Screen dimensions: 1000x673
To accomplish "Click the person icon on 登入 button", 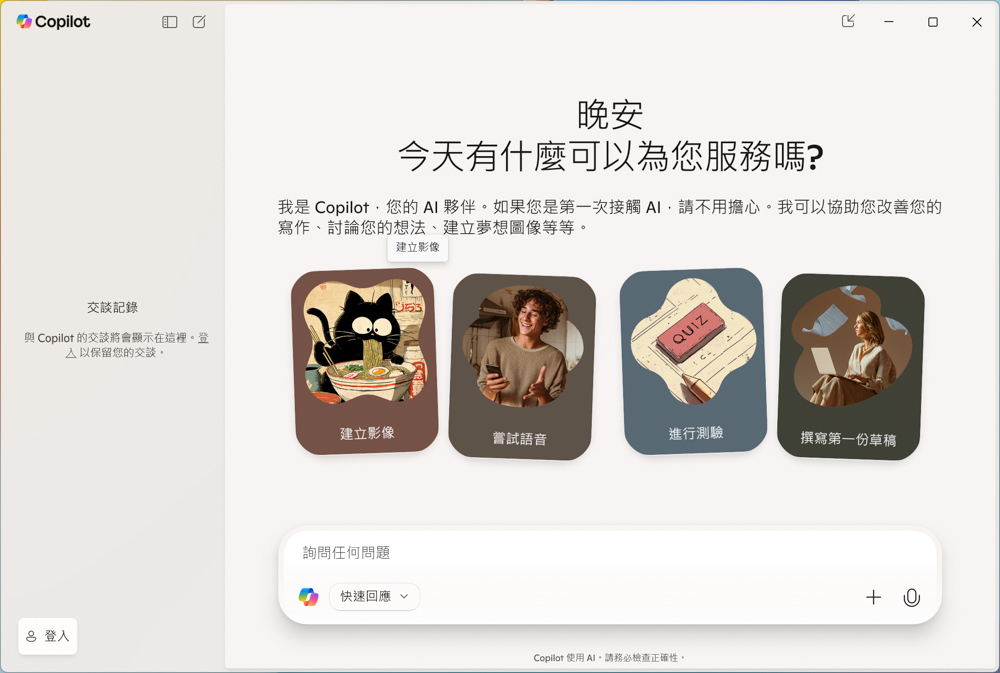I will pos(31,637).
